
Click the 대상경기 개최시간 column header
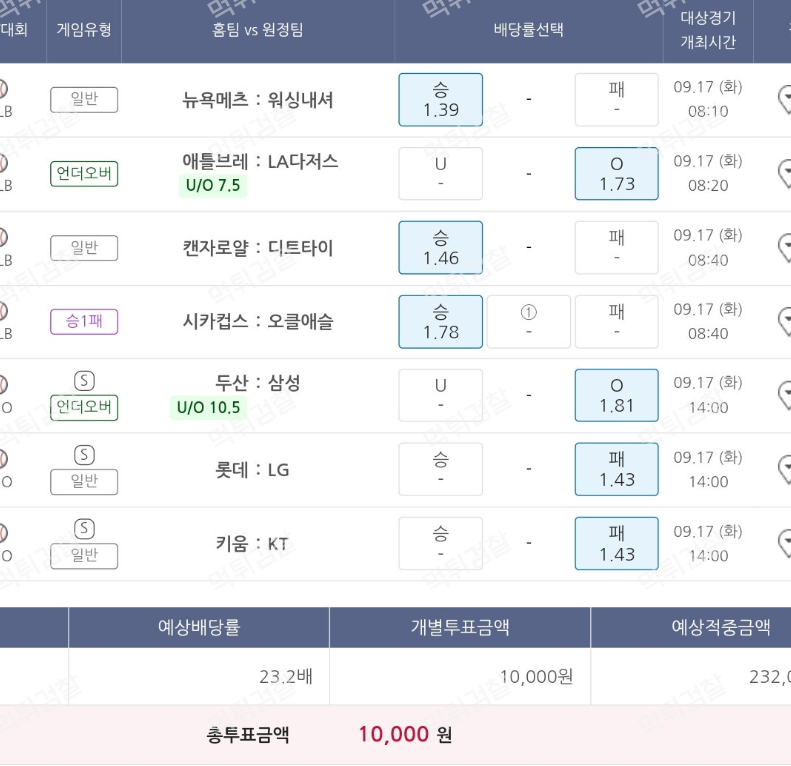point(707,30)
